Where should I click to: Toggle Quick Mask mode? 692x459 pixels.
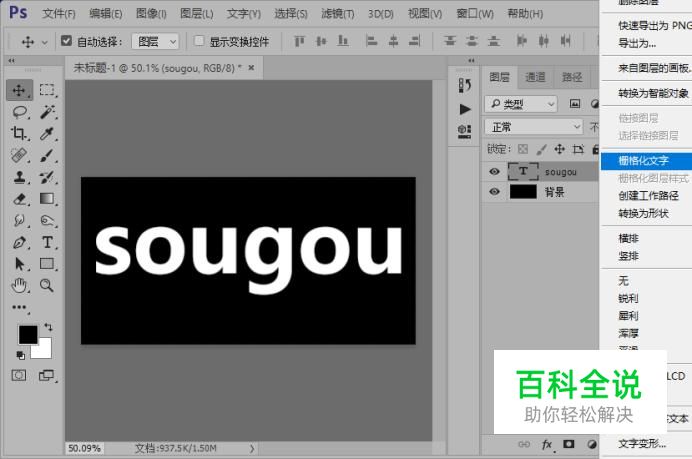(19, 375)
